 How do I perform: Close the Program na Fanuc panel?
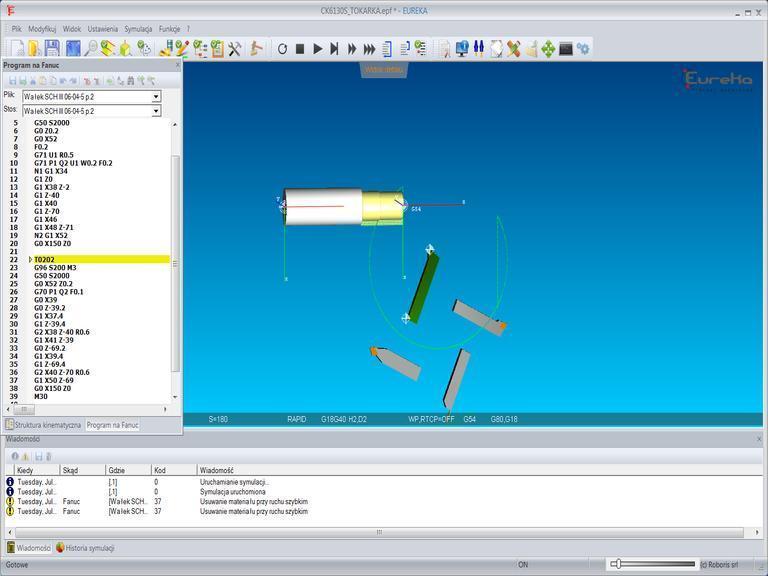click(178, 65)
